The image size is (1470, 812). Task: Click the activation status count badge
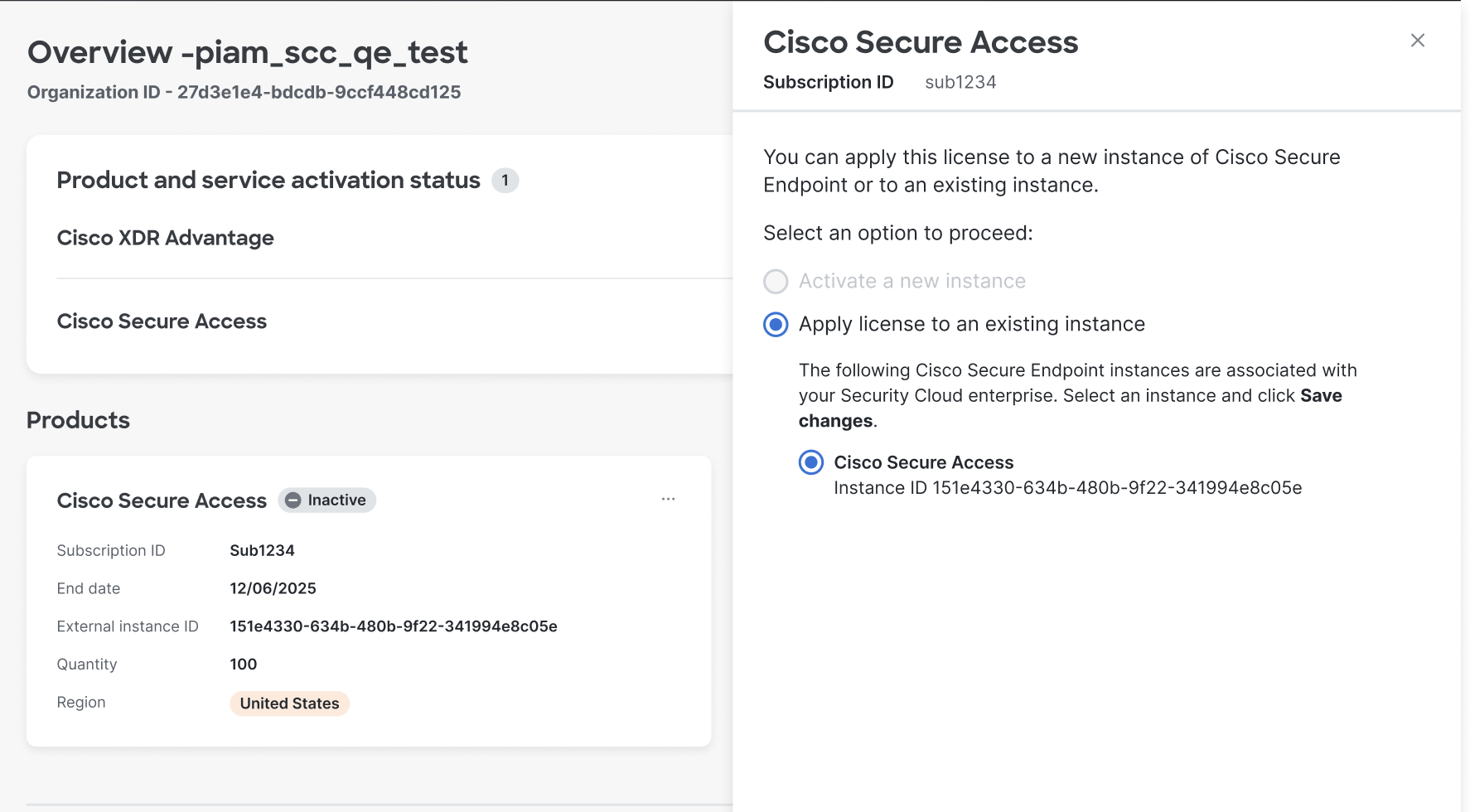(505, 180)
